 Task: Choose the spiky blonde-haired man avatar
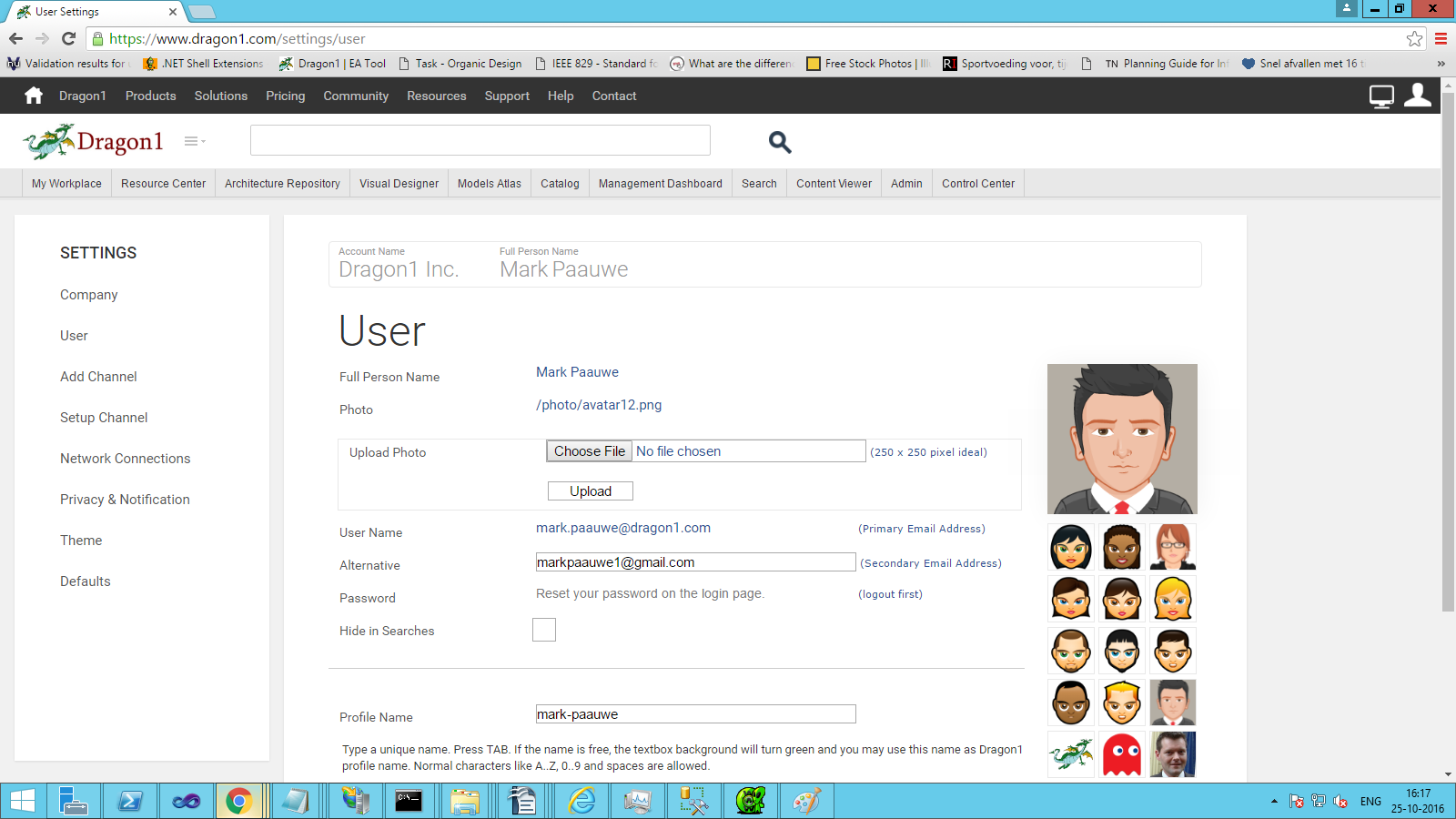point(1122,702)
